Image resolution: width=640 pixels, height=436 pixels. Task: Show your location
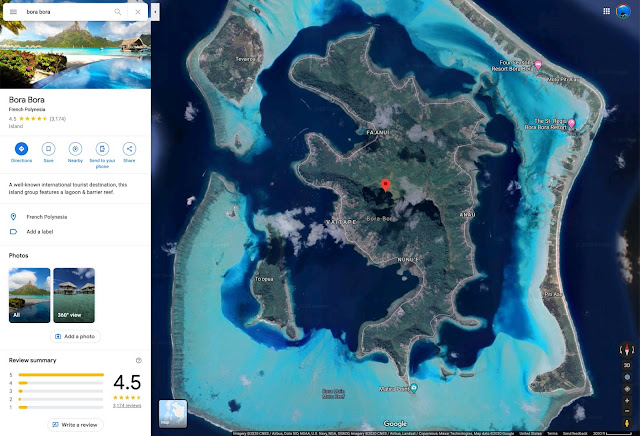627,389
